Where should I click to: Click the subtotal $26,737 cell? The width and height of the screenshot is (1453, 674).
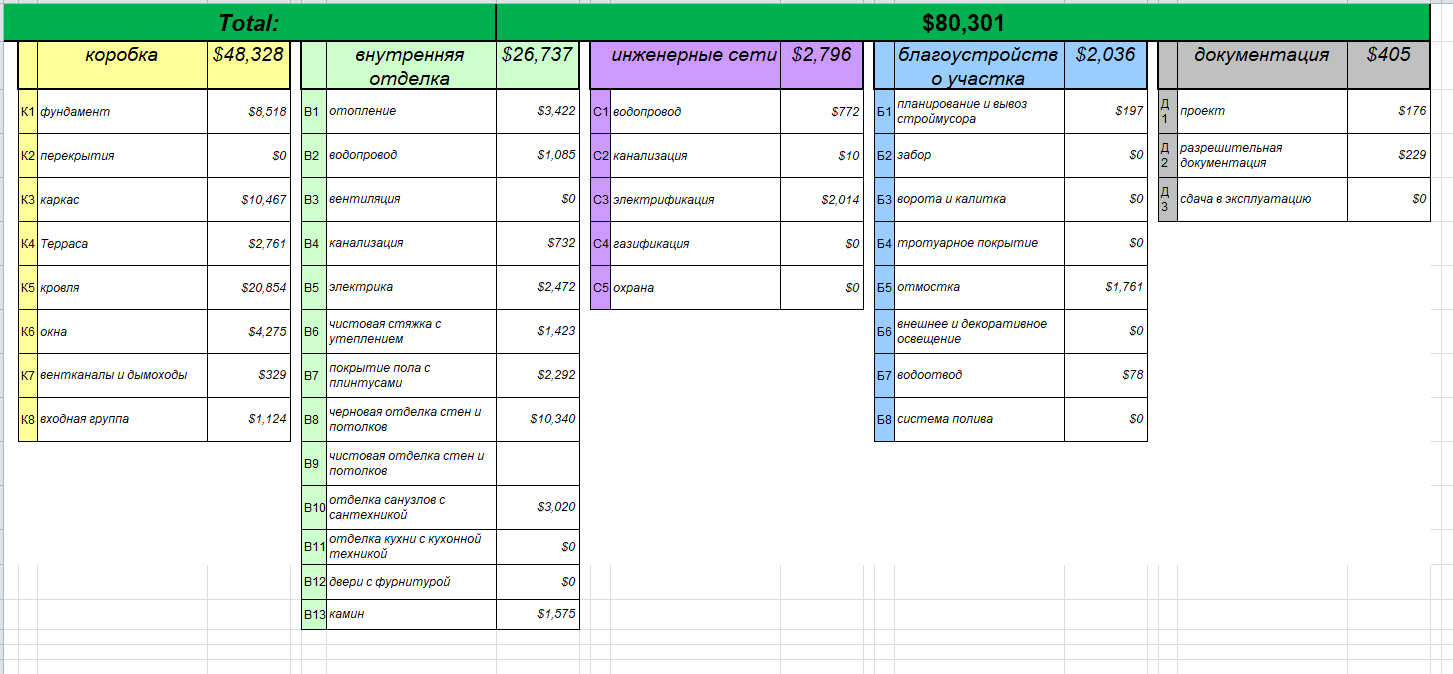pyautogui.click(x=537, y=65)
